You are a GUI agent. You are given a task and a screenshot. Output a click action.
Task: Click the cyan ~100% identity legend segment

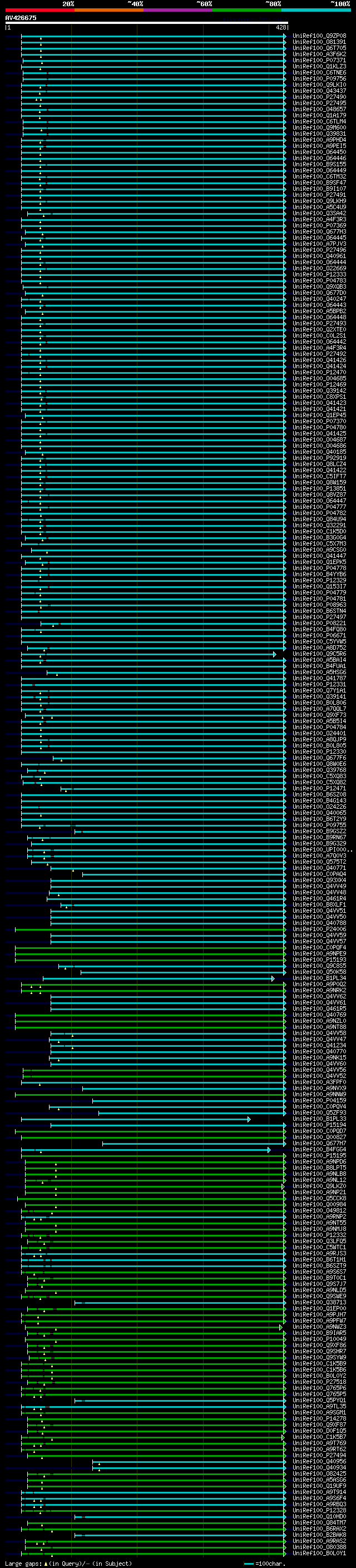[x=316, y=10]
